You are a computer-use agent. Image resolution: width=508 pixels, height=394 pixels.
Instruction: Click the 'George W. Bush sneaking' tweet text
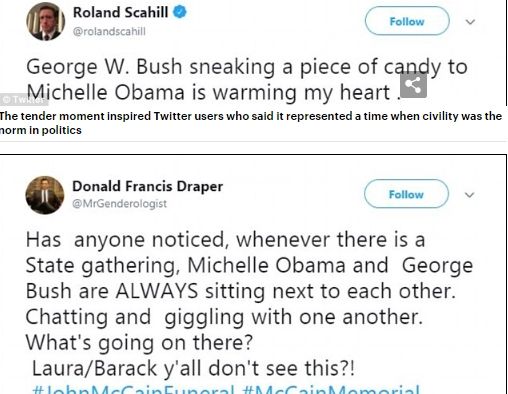[247, 79]
